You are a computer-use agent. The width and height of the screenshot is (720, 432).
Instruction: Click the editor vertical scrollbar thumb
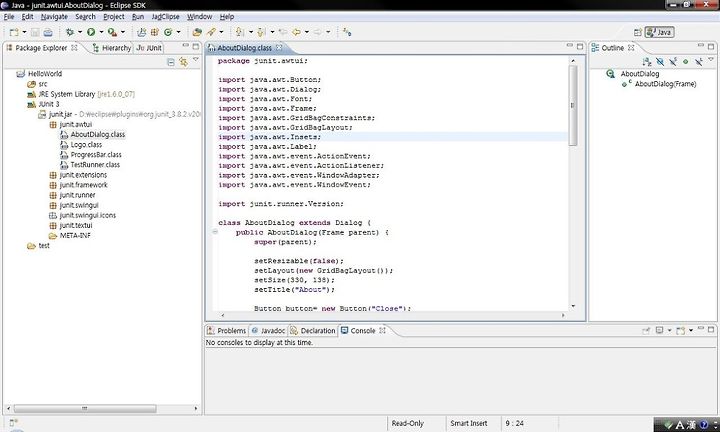pyautogui.click(x=573, y=106)
